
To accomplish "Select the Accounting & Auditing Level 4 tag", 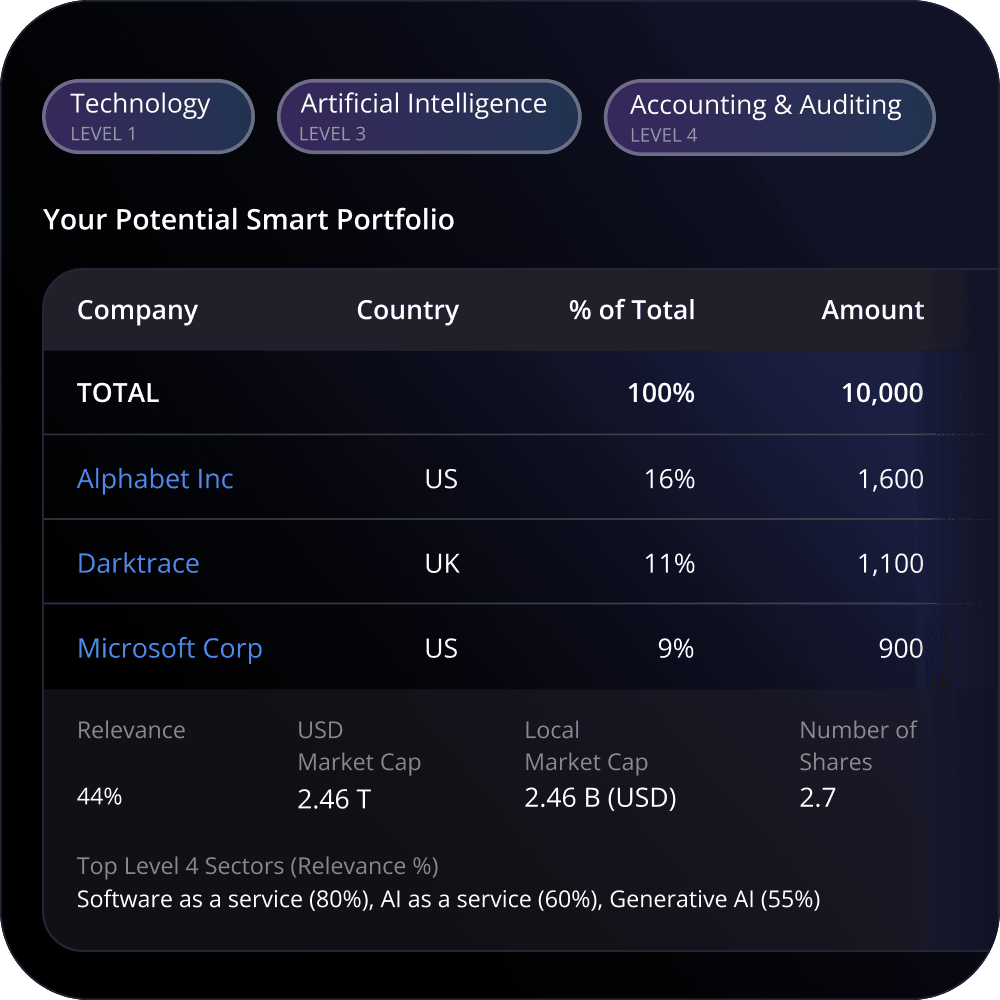I will click(768, 116).
